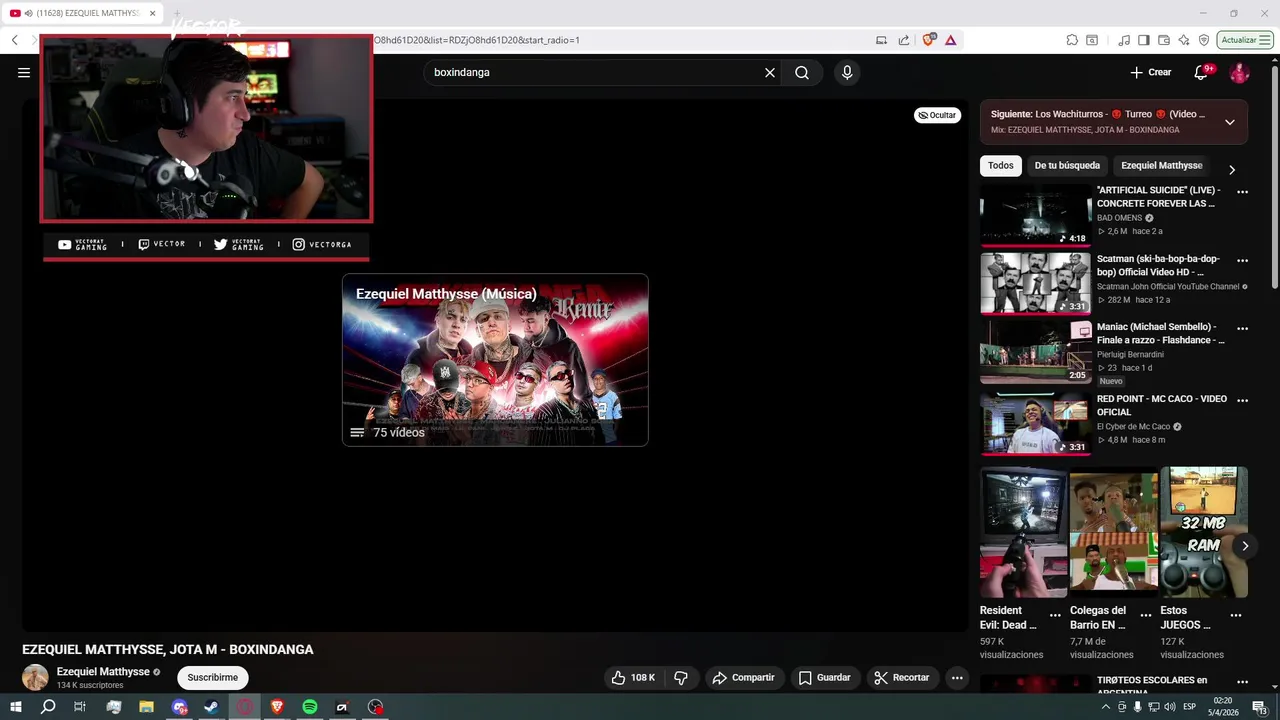Open the Brave Leo AI sparkle icon
1280x720 pixels.
1184,40
